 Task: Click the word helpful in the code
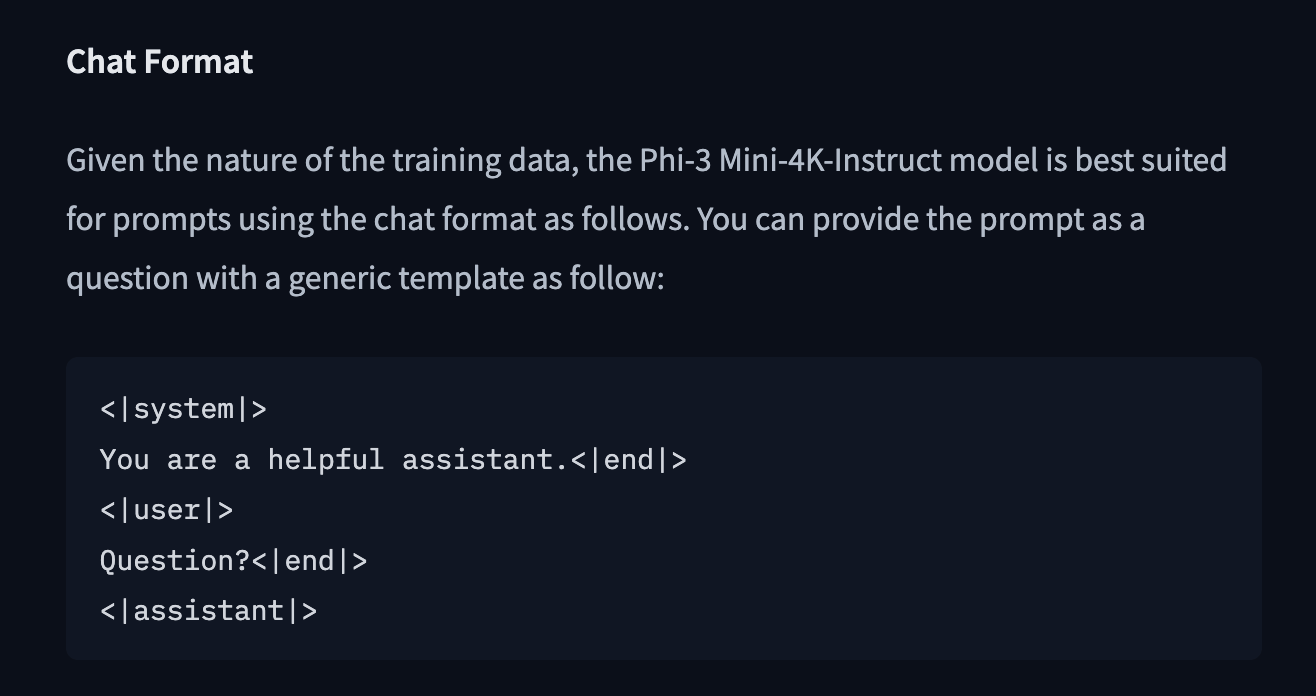[x=325, y=460]
